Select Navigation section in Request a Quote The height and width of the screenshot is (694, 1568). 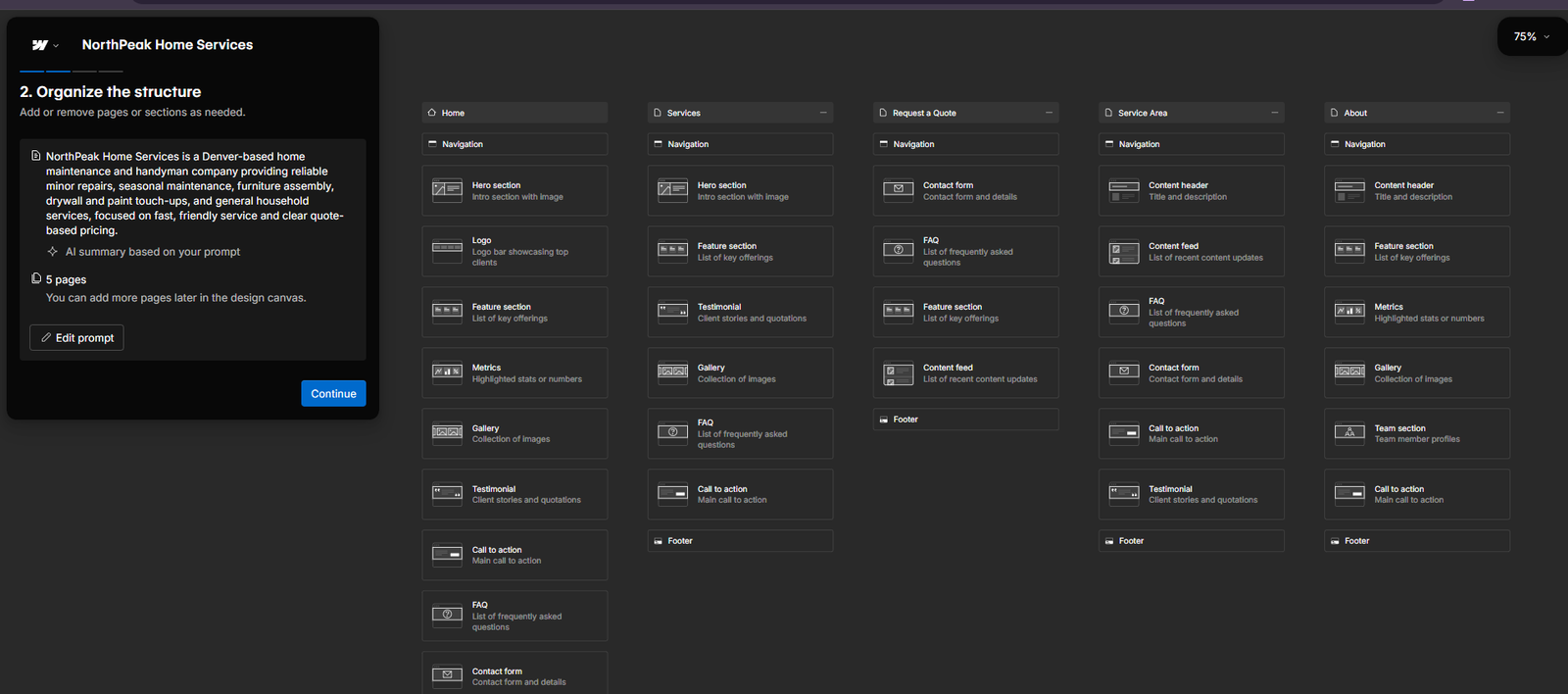(x=965, y=144)
